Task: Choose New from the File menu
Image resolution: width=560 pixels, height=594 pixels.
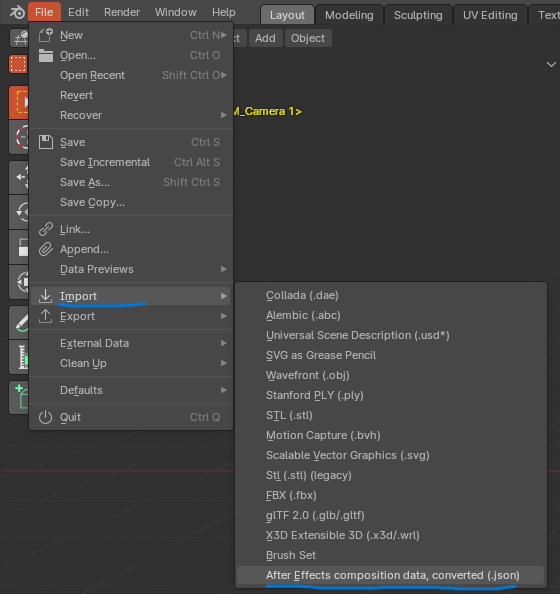Action: pyautogui.click(x=131, y=35)
